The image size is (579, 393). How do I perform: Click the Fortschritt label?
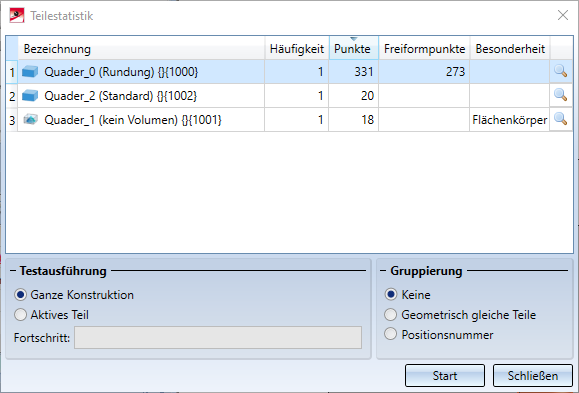pyautogui.click(x=42, y=338)
